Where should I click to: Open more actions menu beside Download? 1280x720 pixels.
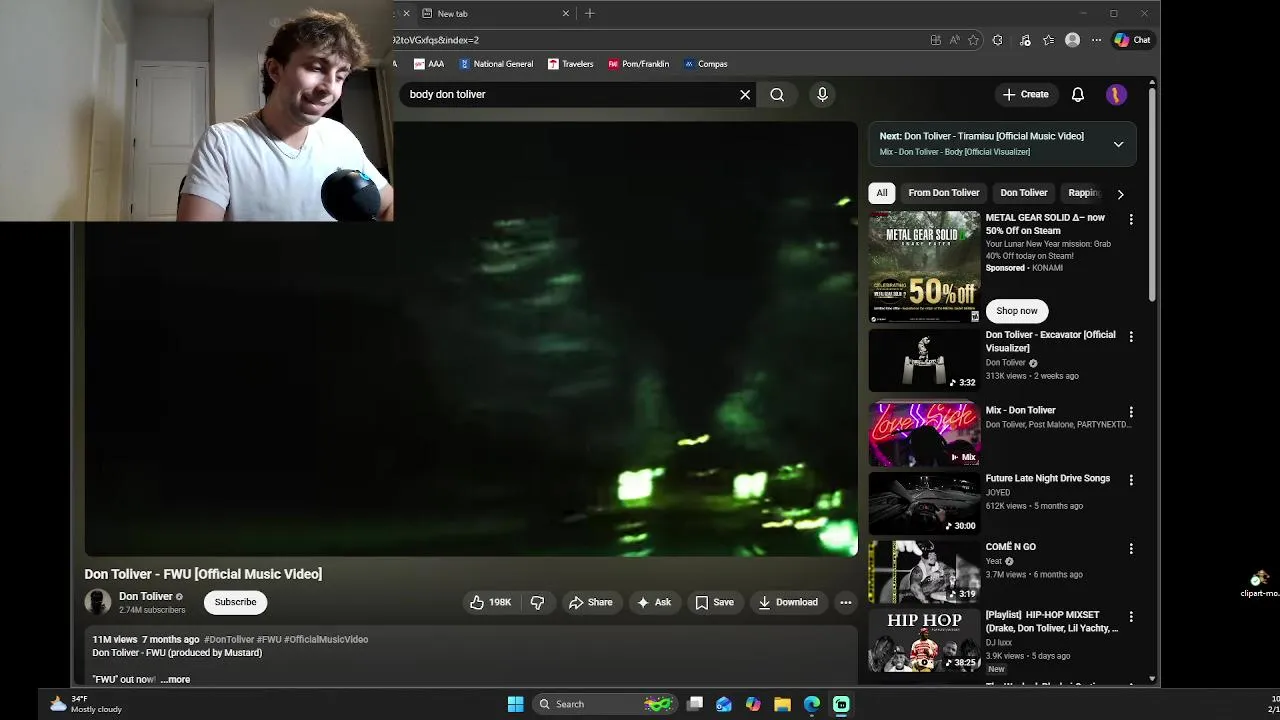[x=845, y=602]
